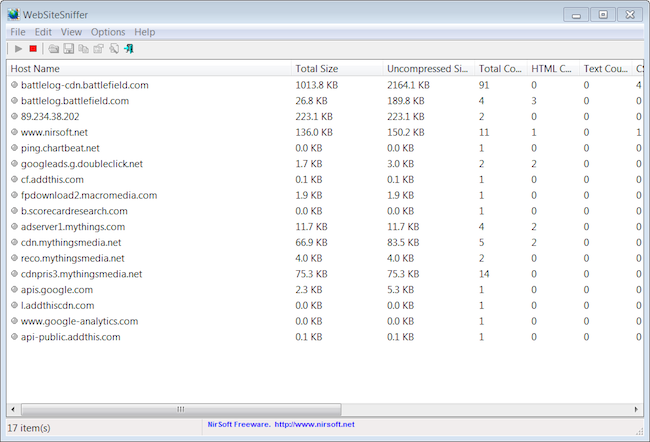
Task: Open the Options menu
Action: pyautogui.click(x=108, y=32)
